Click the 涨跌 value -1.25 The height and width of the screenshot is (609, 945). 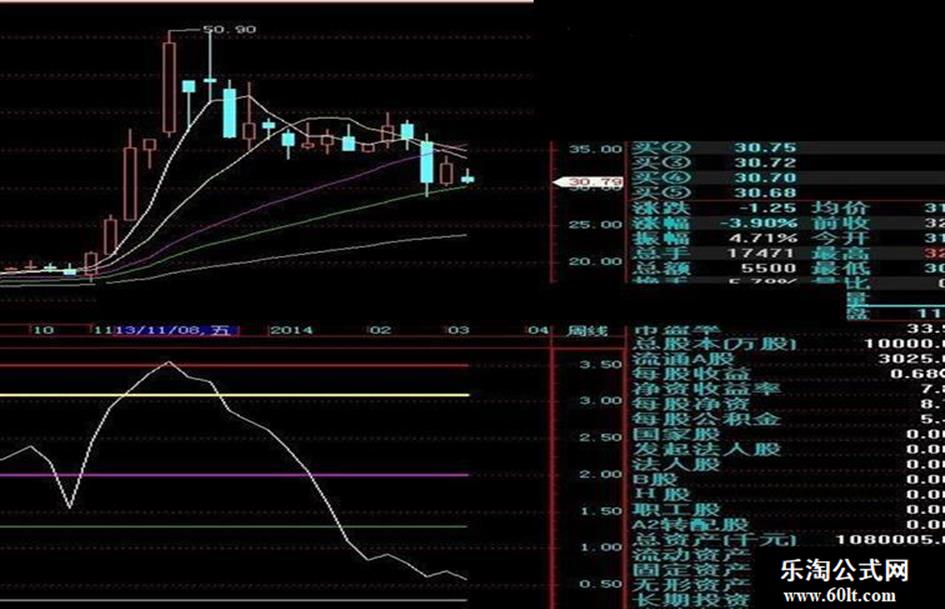point(767,208)
